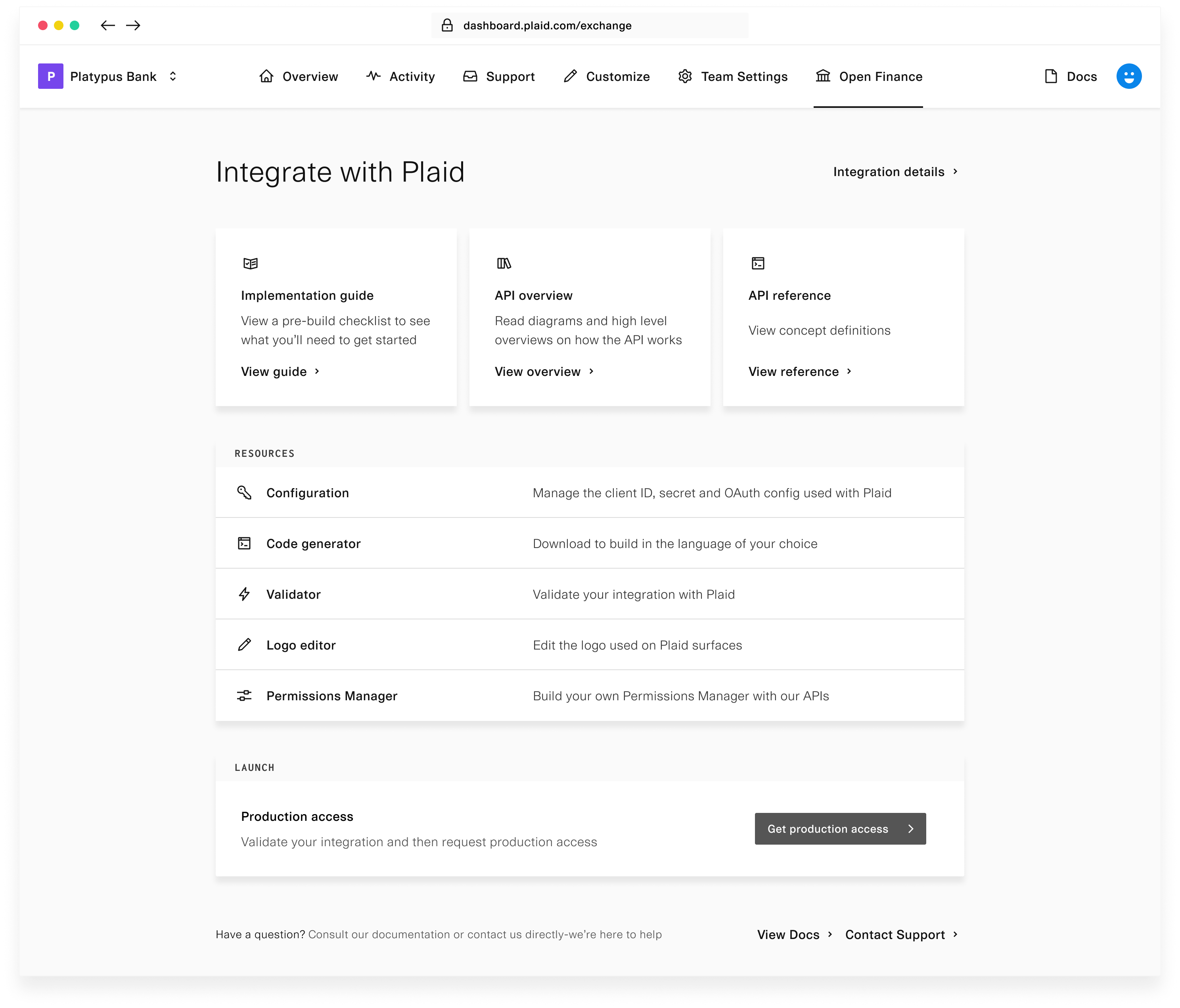Screen dimensions: 1180x1008
Task: Open Team Settings tab
Action: click(x=733, y=76)
